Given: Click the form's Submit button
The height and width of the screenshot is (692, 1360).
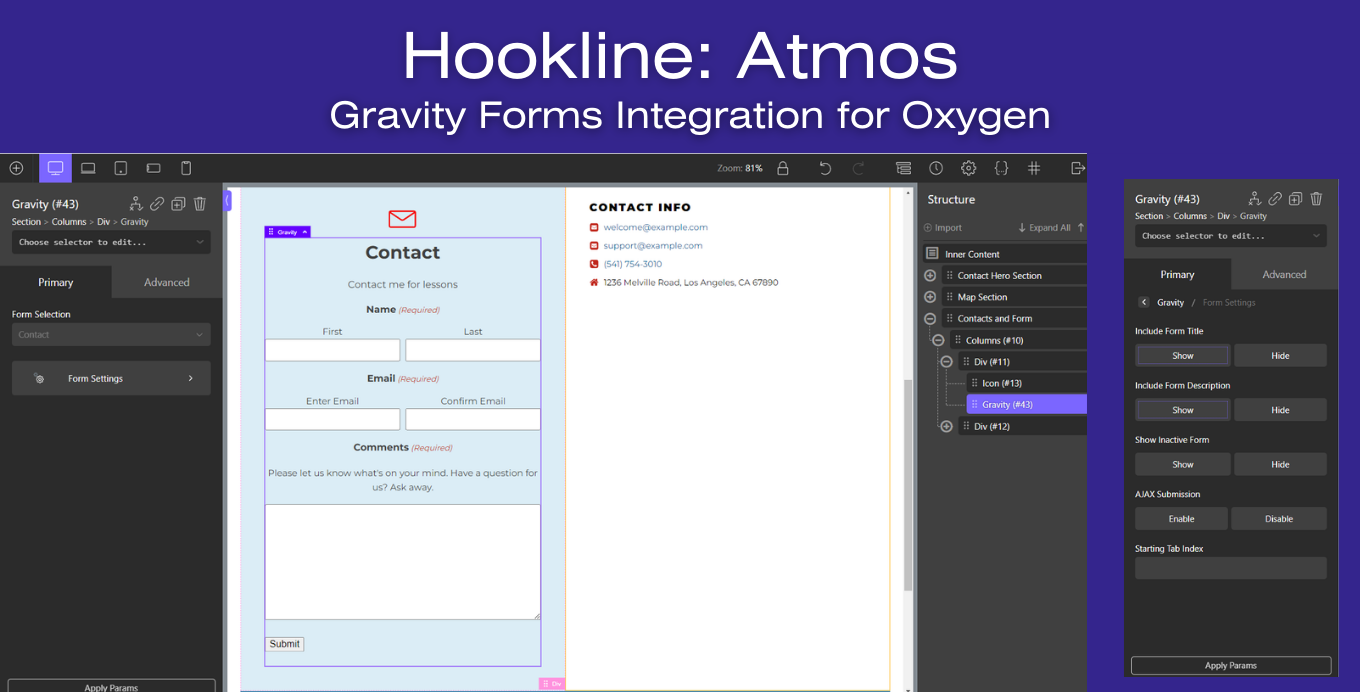Looking at the screenshot, I should (x=284, y=644).
